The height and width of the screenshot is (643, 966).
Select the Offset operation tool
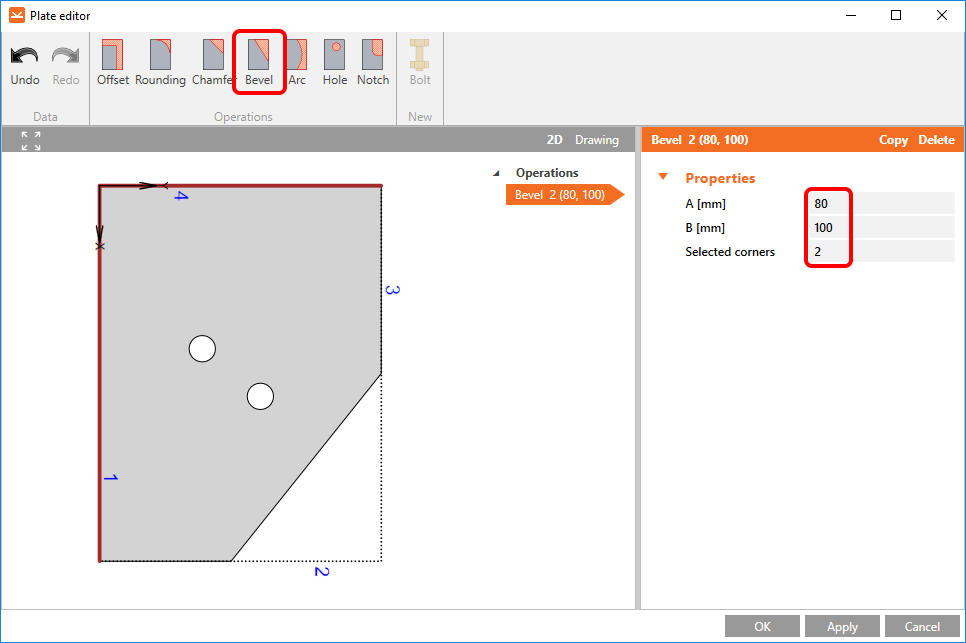113,62
